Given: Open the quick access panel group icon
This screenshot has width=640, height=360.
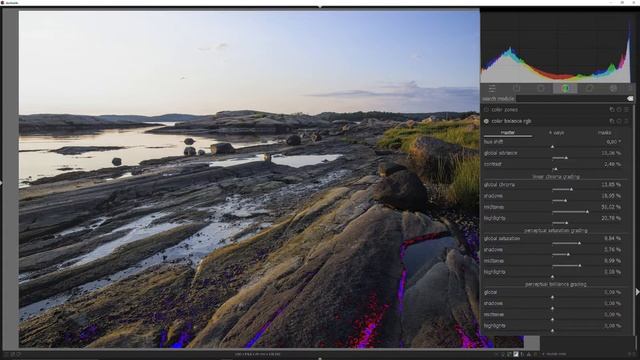Looking at the screenshot, I should coord(492,88).
